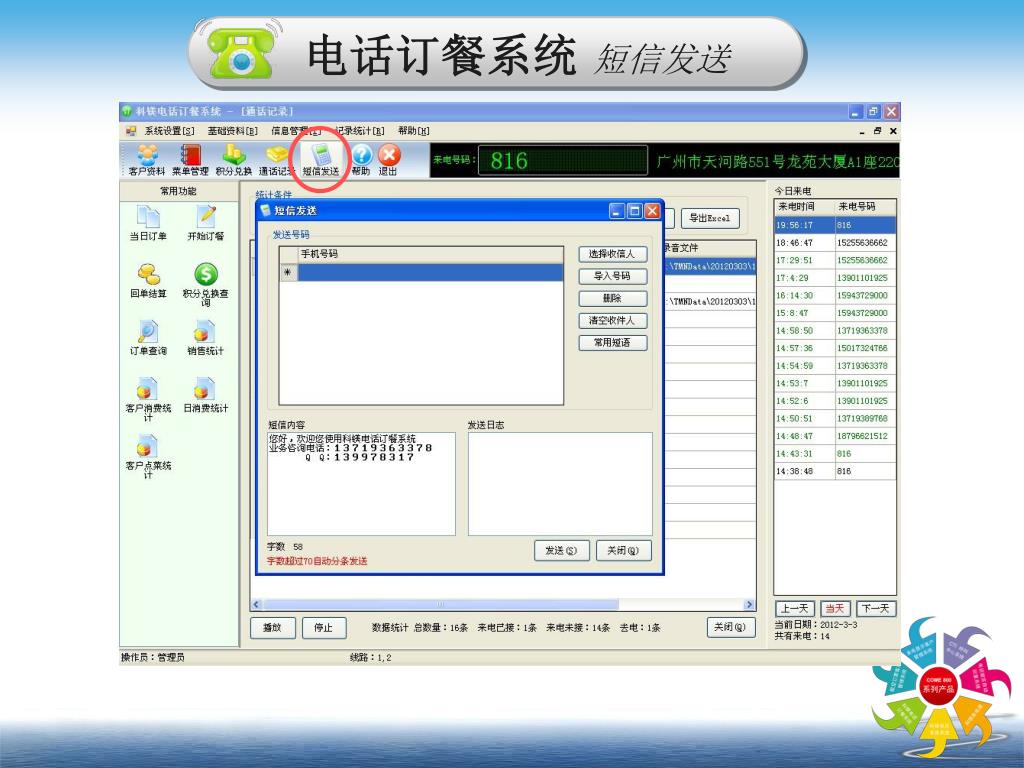Click the 清空收件人 button

[x=613, y=321]
